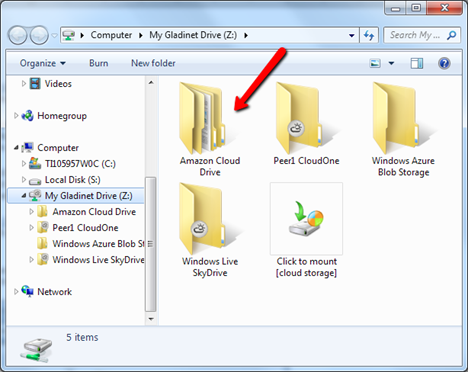Viewport: 468px width, 372px height.
Task: Collapse My Gladinet Drive (Z:) node
Action: pyautogui.click(x=24, y=196)
